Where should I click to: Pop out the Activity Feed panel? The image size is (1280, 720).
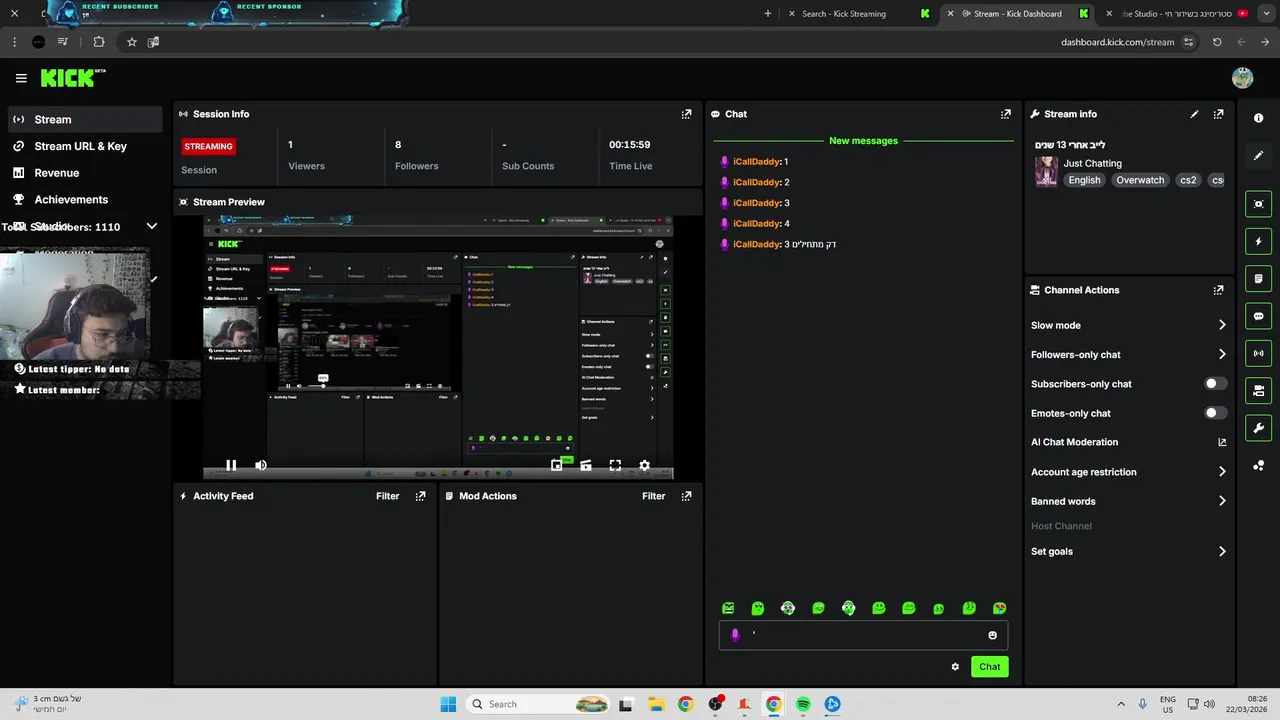click(x=420, y=496)
